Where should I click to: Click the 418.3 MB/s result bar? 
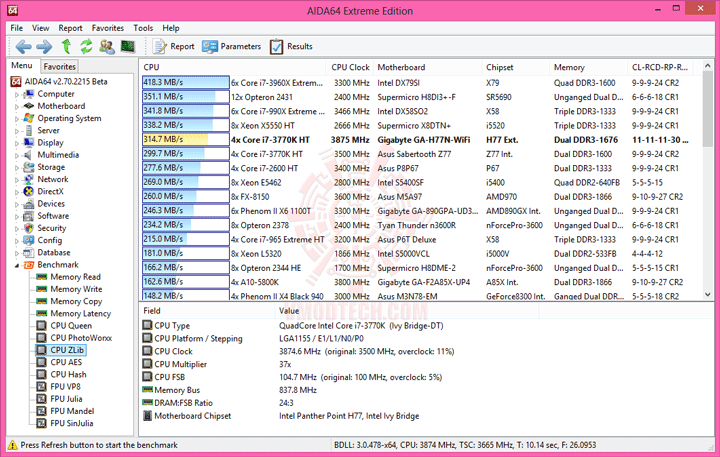coord(186,83)
